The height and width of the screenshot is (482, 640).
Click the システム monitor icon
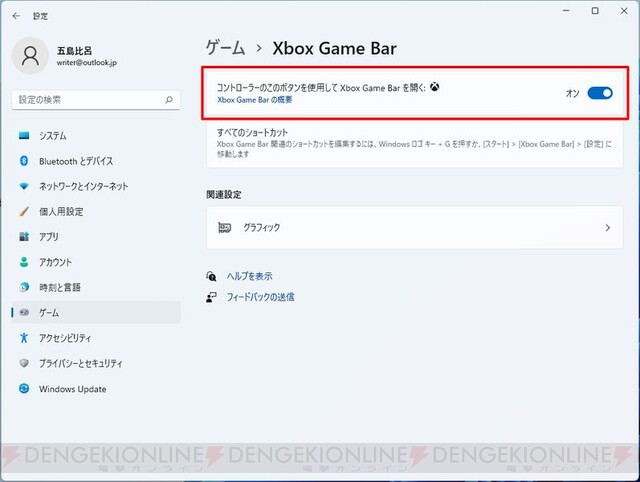coord(24,135)
